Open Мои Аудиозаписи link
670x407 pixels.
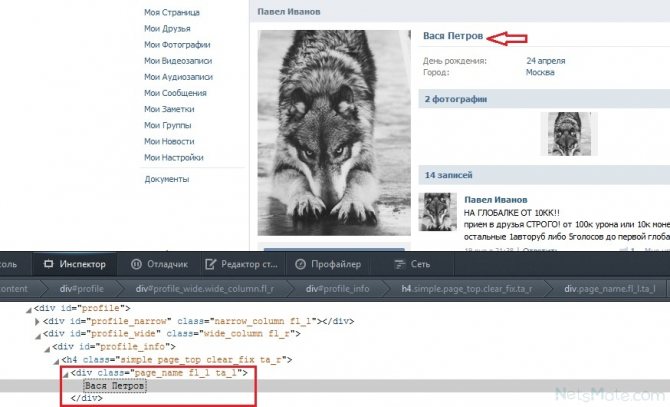pos(178,77)
